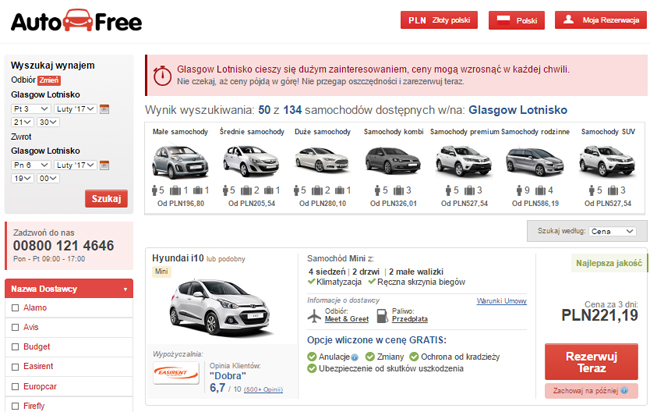Open return date calendar icon
The height and width of the screenshot is (412, 650).
click(104, 165)
